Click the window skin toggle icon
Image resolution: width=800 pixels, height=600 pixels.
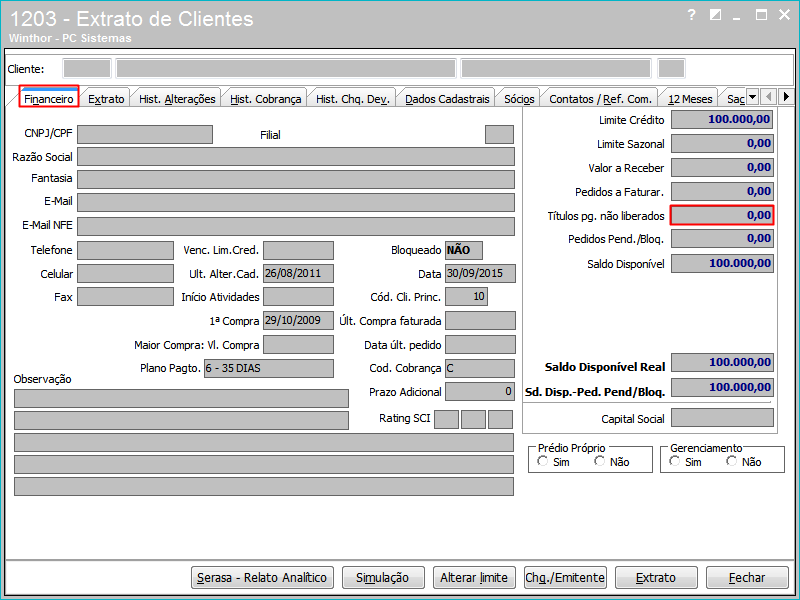tap(715, 15)
